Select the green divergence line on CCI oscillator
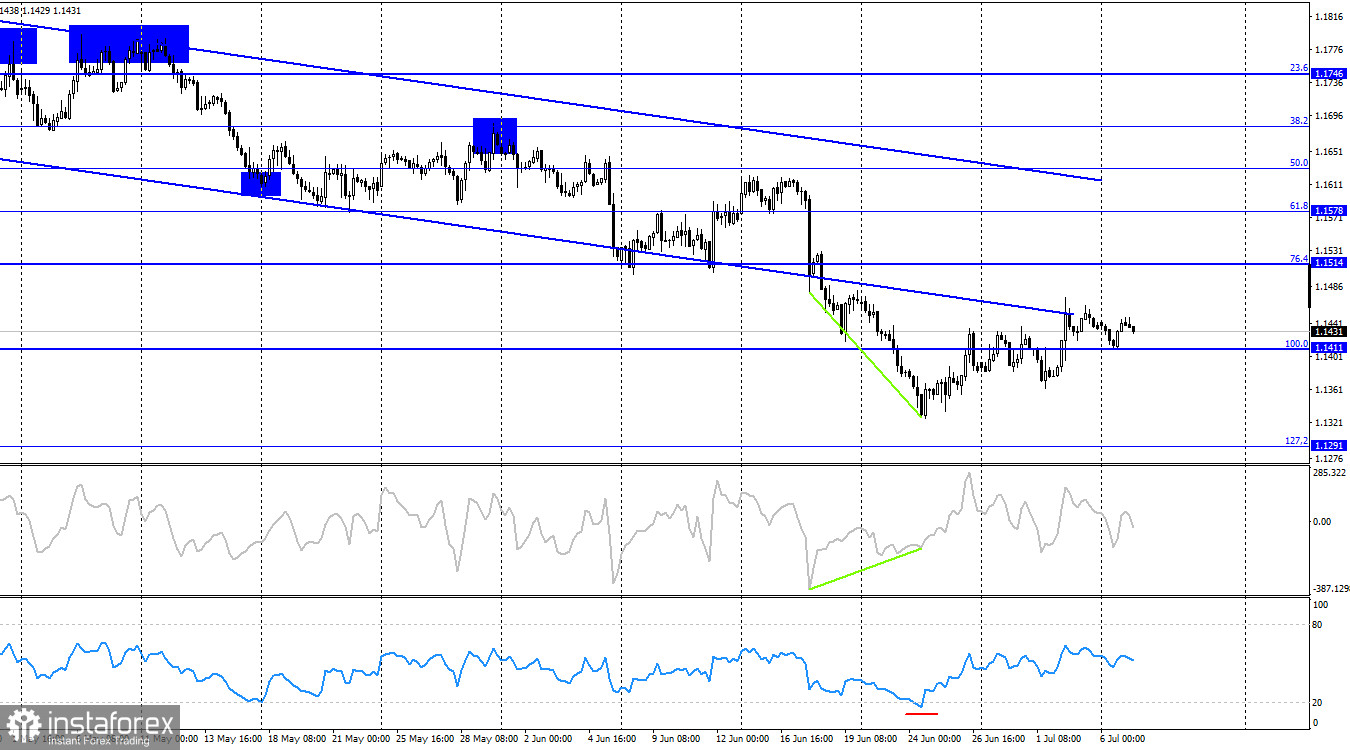This screenshot has height=750, width=1350. point(866,568)
